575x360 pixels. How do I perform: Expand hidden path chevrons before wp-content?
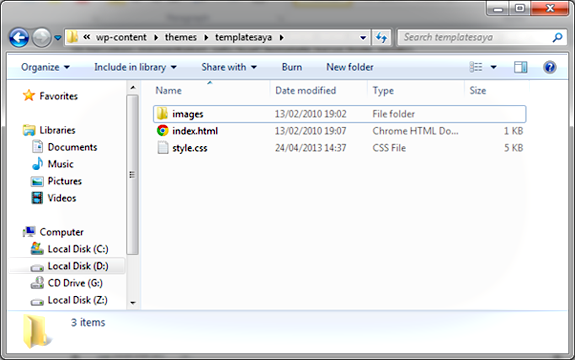tap(87, 37)
